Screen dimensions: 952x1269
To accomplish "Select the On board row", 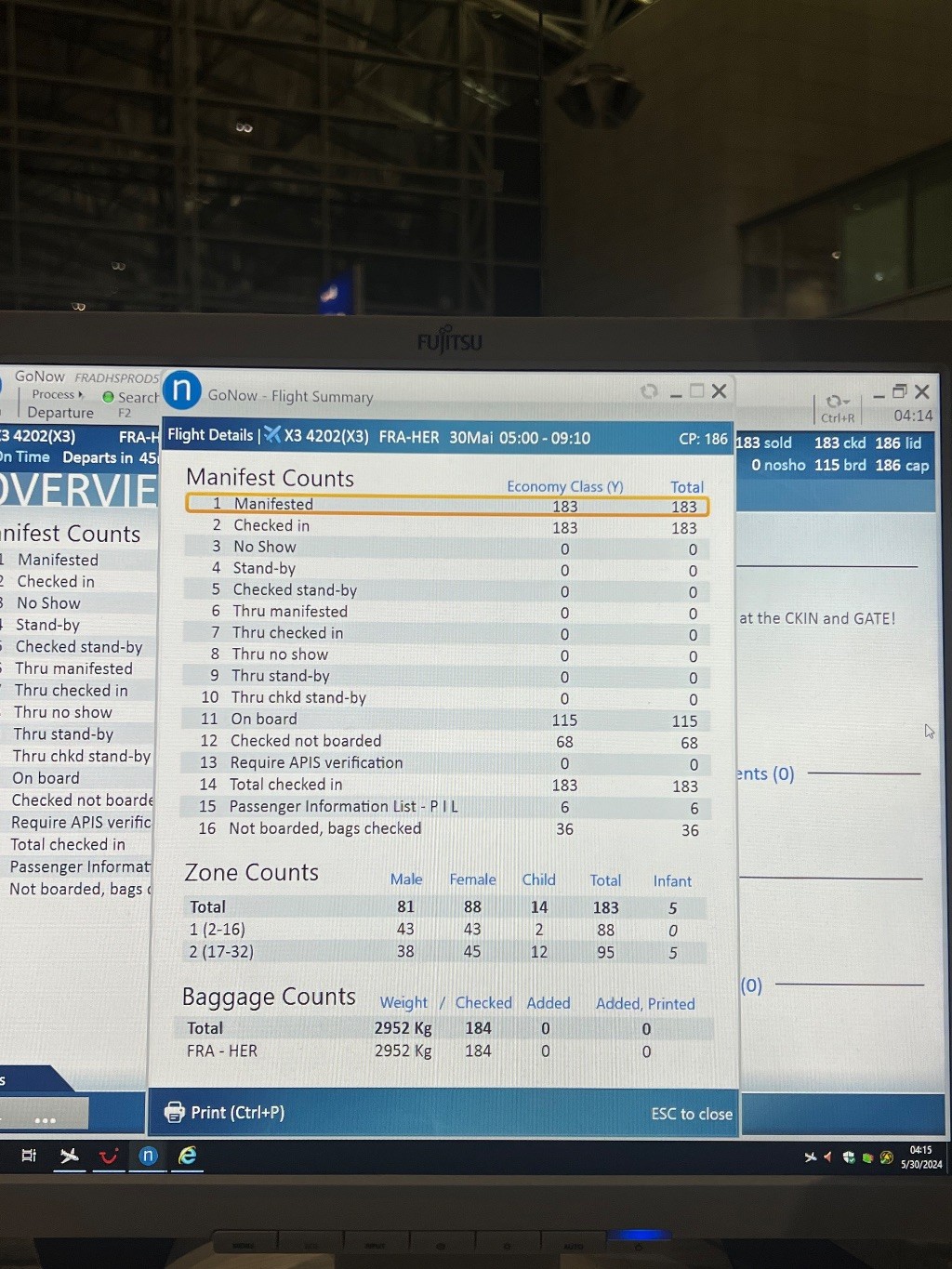I will 446,720.
